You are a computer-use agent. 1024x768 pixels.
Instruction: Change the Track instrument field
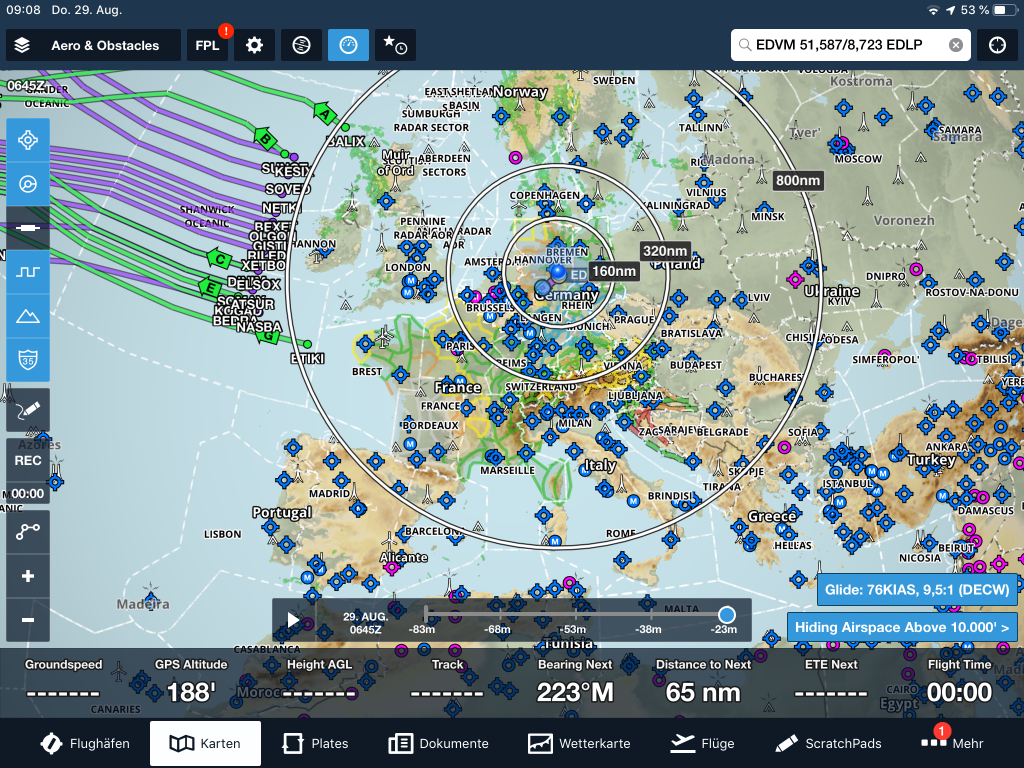point(447,682)
